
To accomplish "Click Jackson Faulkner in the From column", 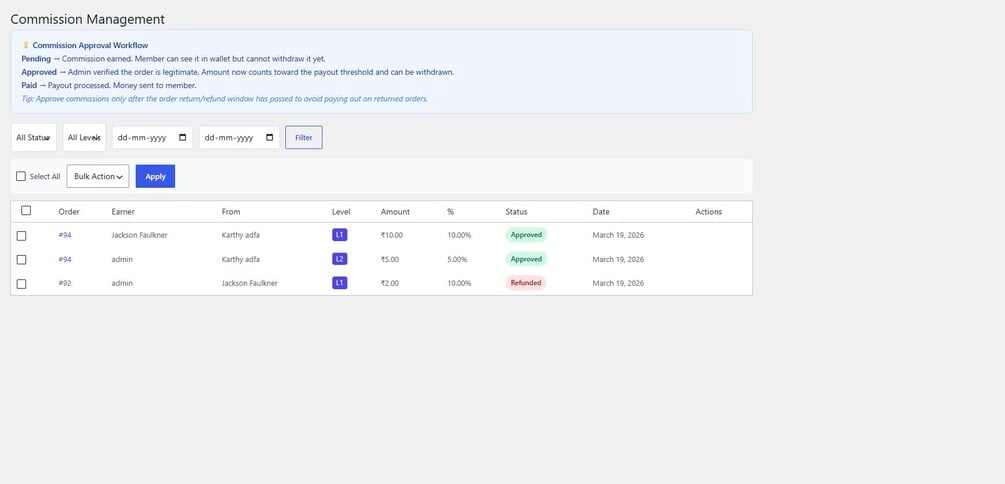I will pyautogui.click(x=249, y=283).
